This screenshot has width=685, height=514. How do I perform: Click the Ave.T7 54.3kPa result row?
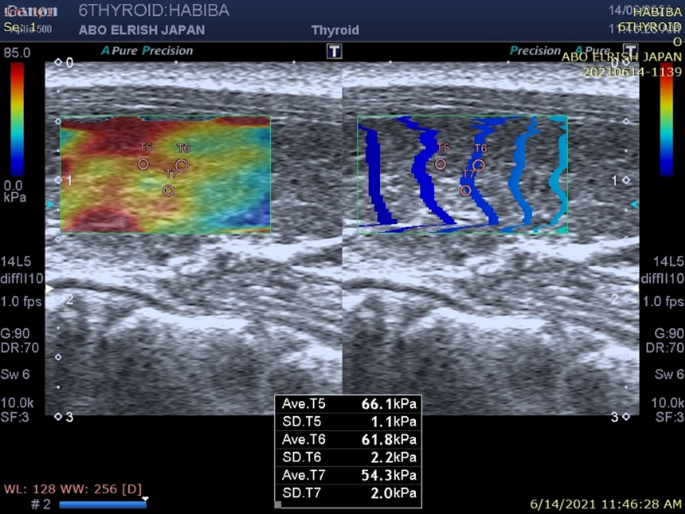pos(349,475)
